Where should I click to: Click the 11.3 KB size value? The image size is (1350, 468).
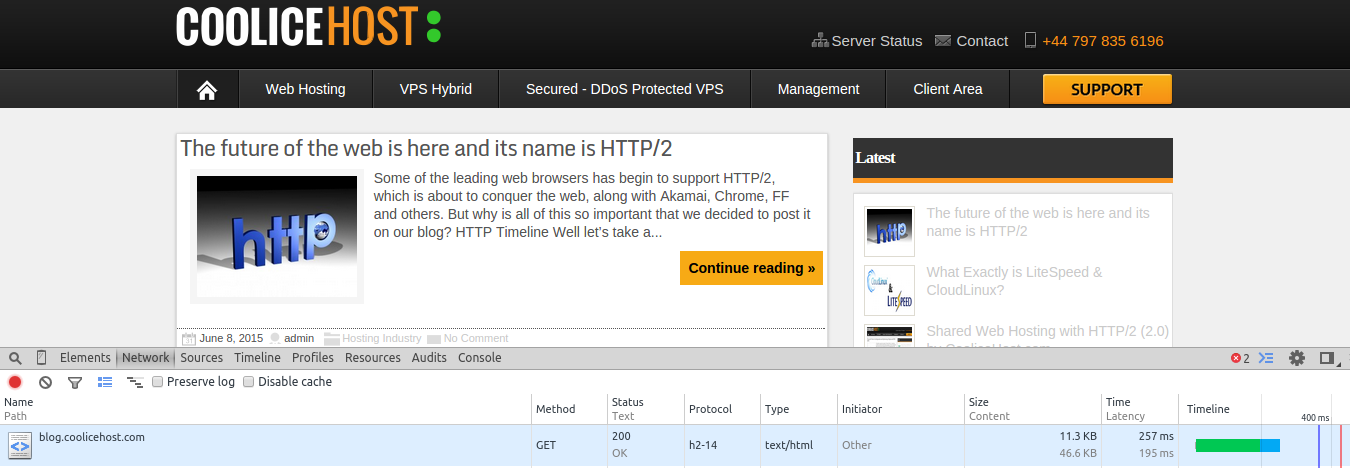click(x=1077, y=437)
